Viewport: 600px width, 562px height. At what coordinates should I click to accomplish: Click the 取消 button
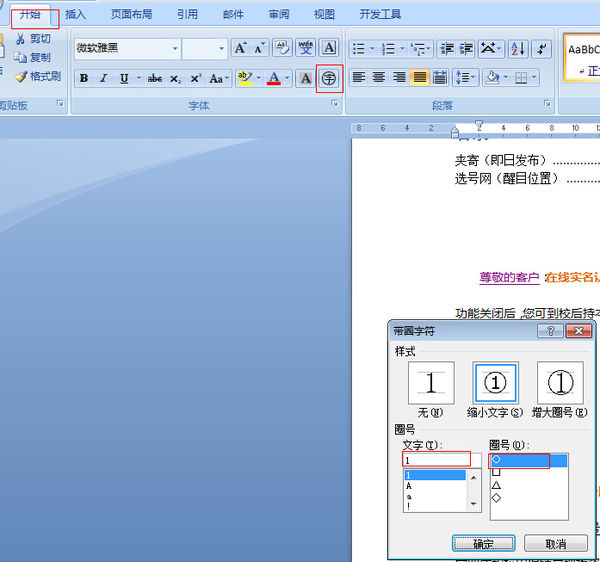pyautogui.click(x=555, y=544)
